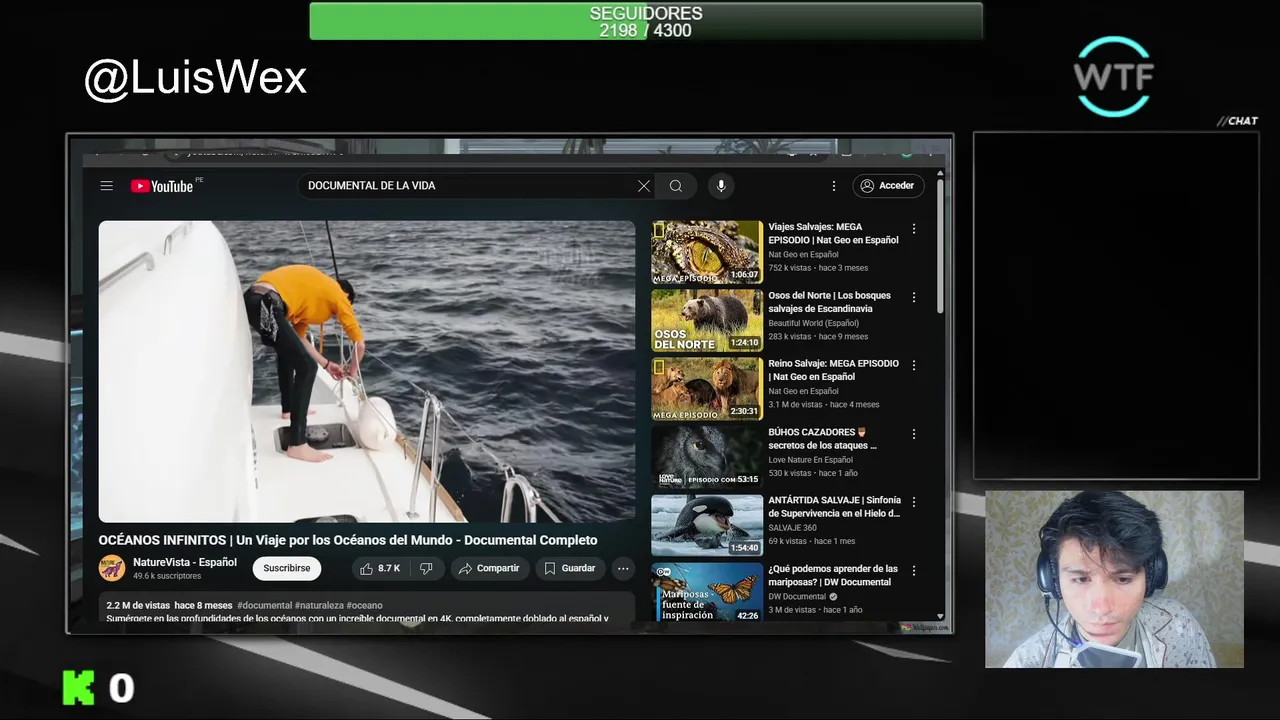The image size is (1280, 720).
Task: Open more actions ellipsis below video
Action: 623,568
